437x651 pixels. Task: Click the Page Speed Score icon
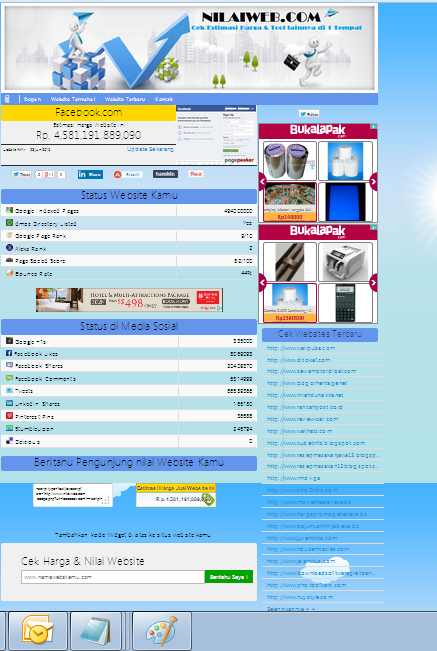(x=9, y=260)
